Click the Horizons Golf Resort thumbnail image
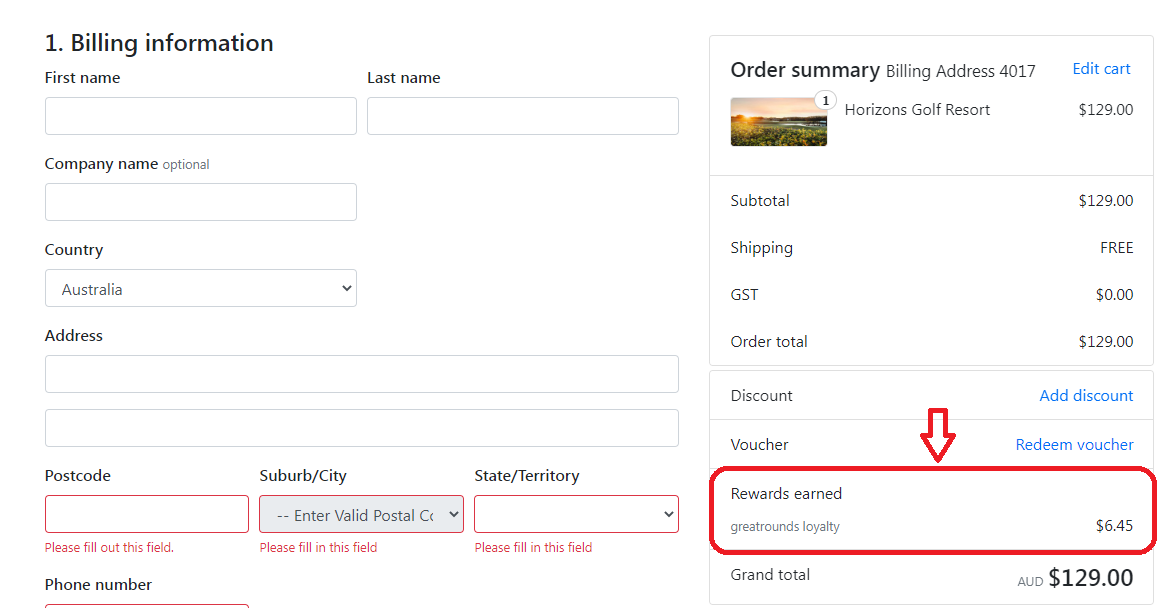Screen dimensions: 1163x608 (x=778, y=122)
